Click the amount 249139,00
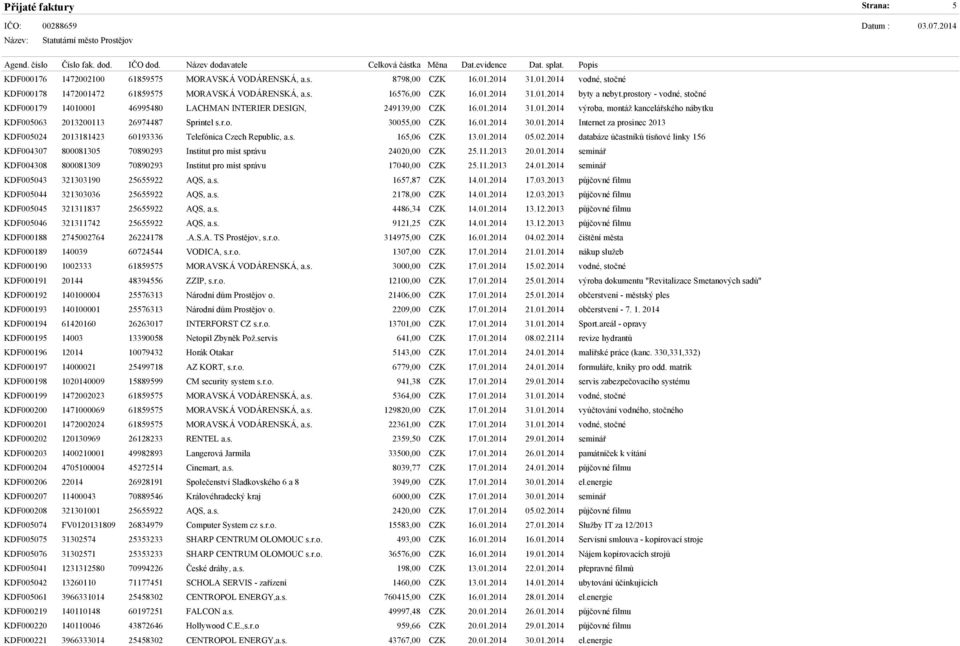This screenshot has height=646, width=960. [x=402, y=108]
